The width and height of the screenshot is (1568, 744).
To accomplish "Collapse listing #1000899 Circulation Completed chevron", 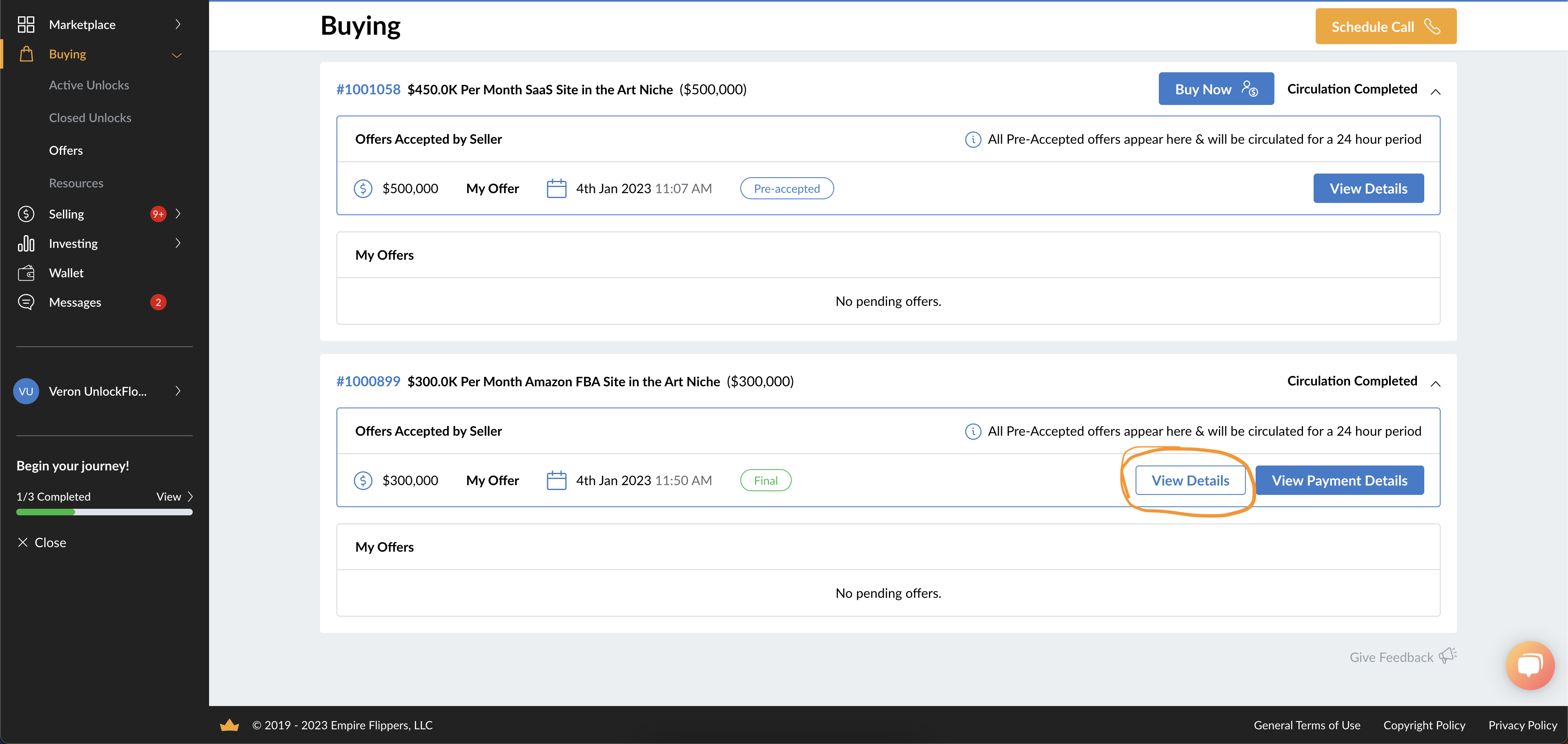I will 1435,383.
